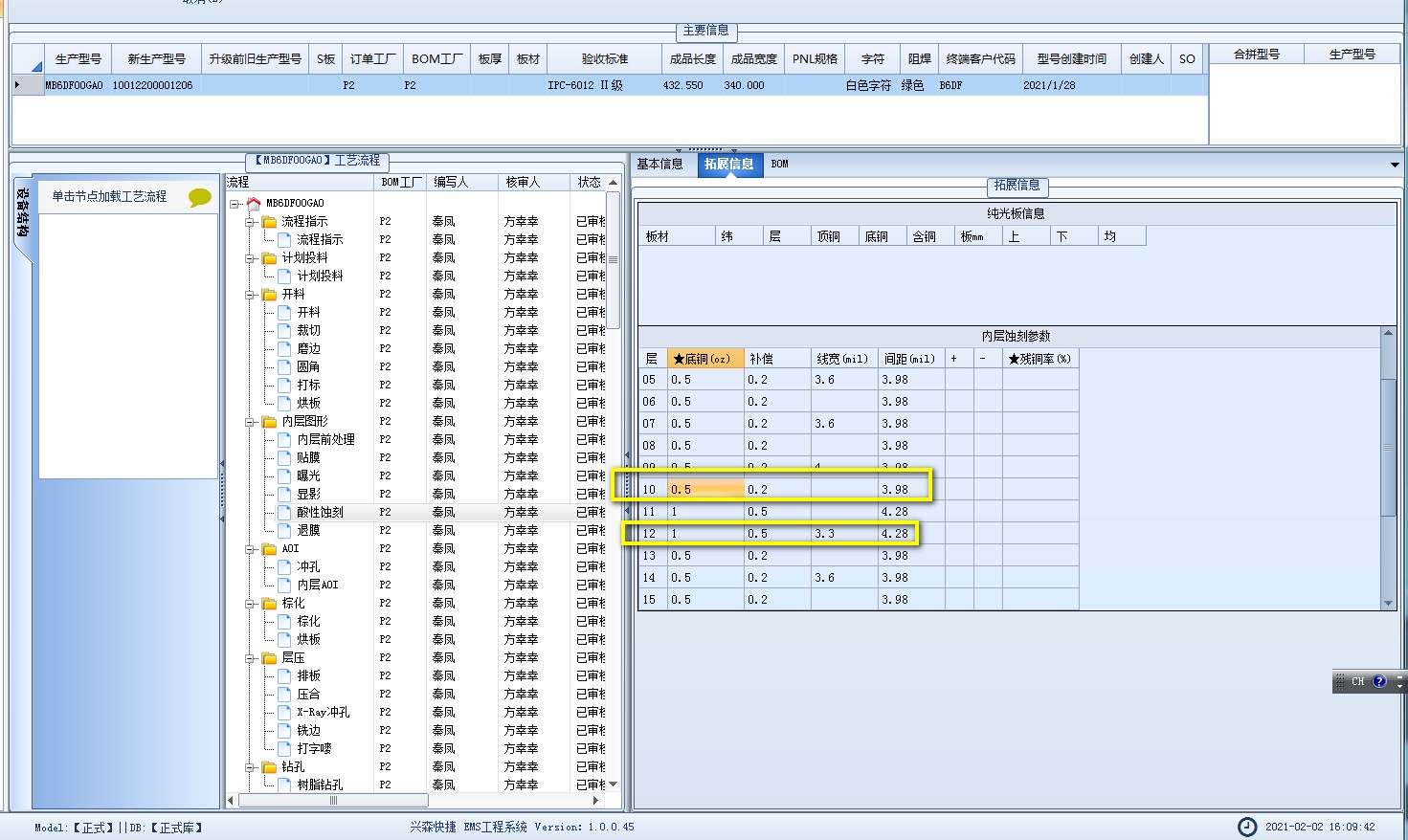Click the 线宽 3.3 cell in layer 12
This screenshot has width=1408, height=840.
pos(844,533)
